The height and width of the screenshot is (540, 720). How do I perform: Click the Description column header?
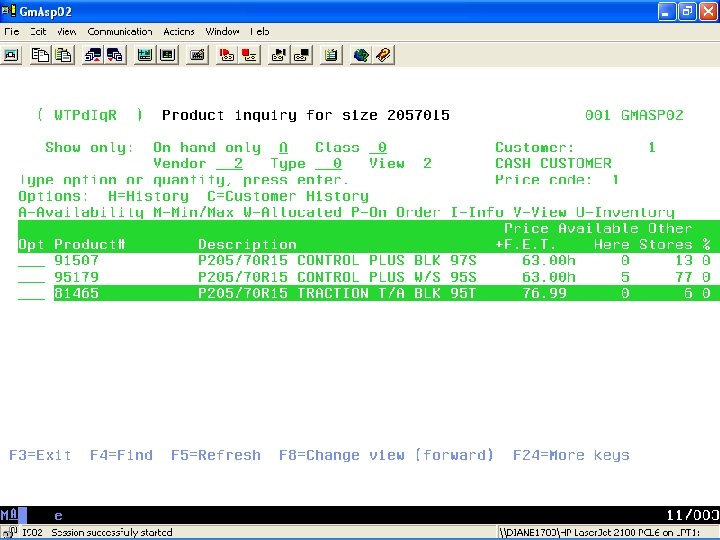[x=248, y=244]
